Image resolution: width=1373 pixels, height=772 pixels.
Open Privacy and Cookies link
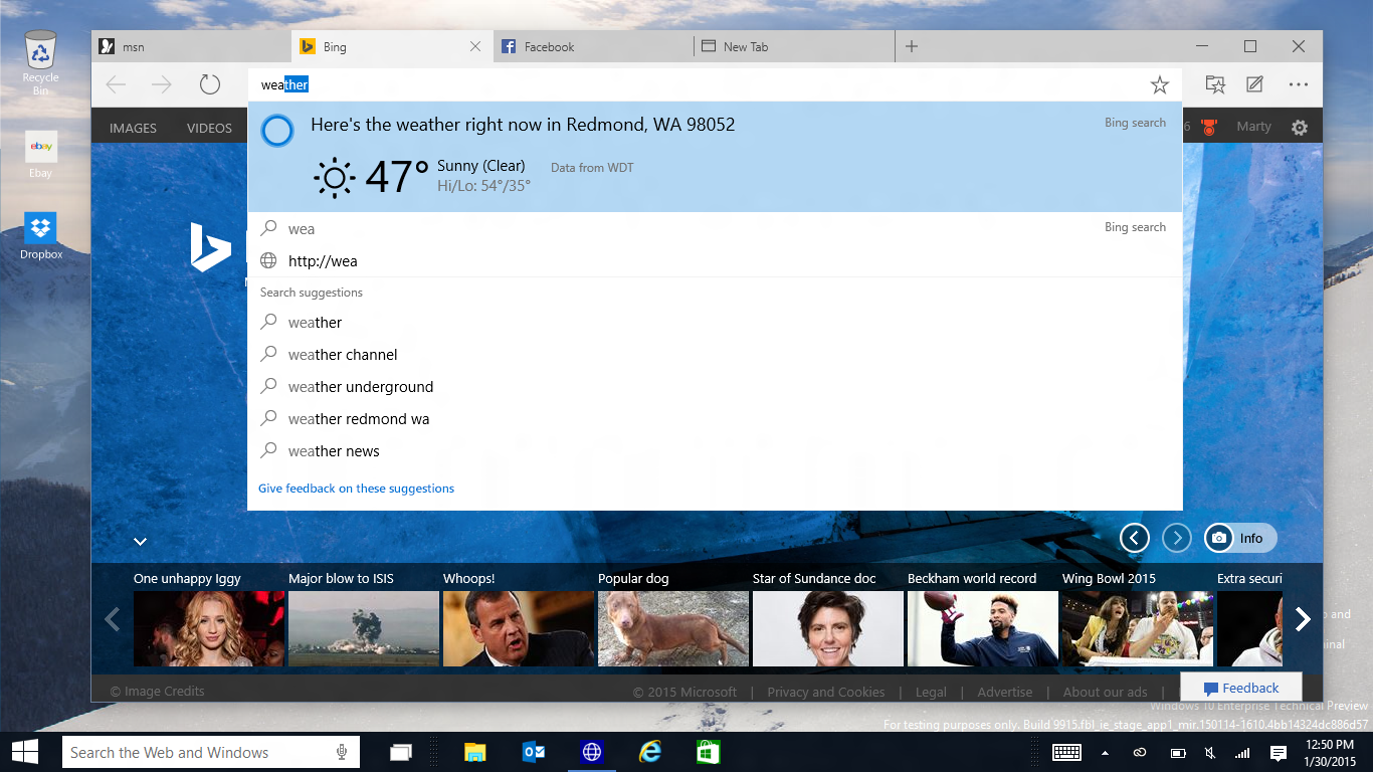point(826,692)
